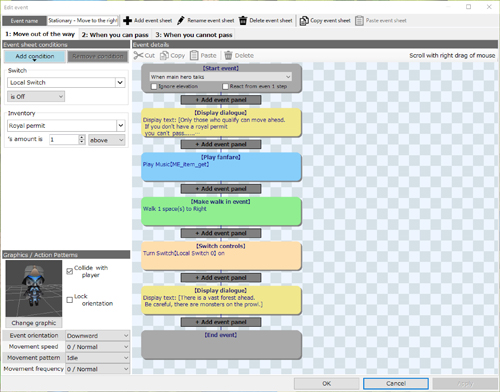
Task: Click the character graphic thumbnail
Action: [34, 289]
